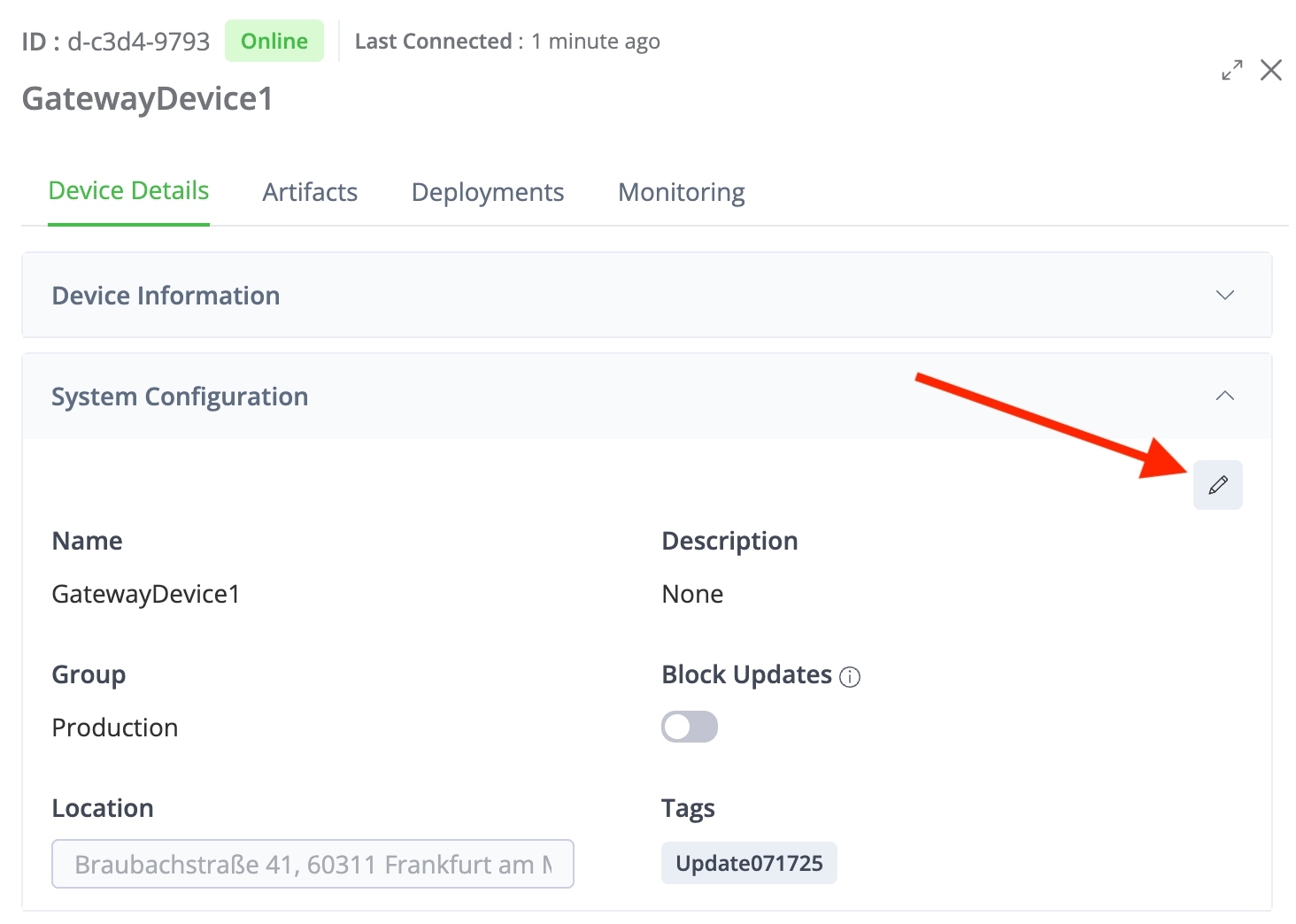This screenshot has width=1296, height=924.
Task: Click the Block Updates info icon
Action: (x=850, y=677)
